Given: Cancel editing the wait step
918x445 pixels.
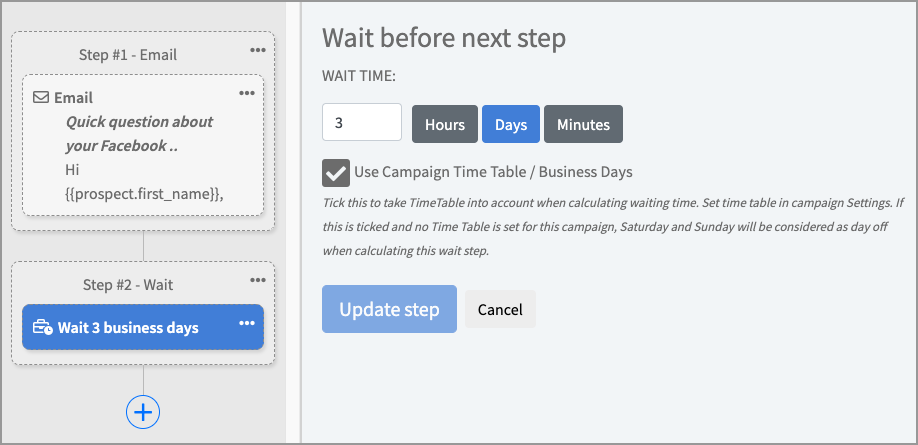Looking at the screenshot, I should (500, 309).
